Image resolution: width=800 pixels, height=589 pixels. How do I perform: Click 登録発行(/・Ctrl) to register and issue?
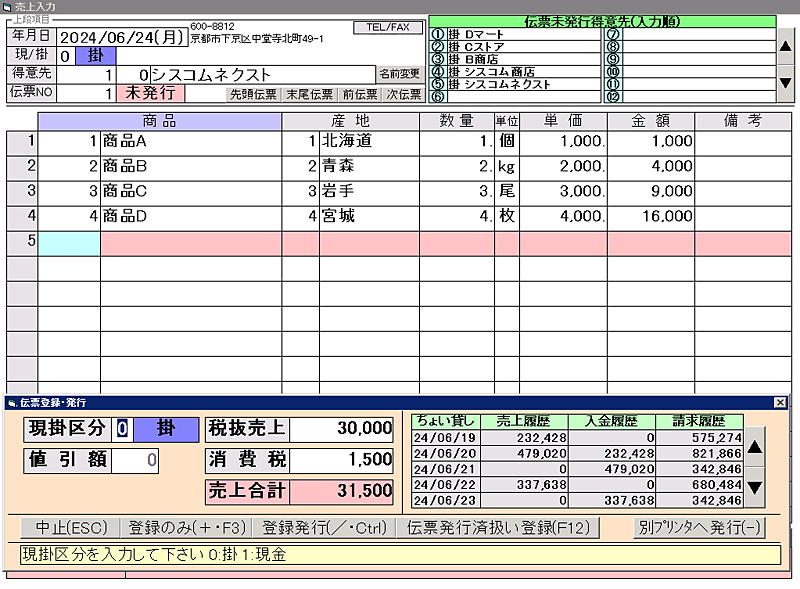322,527
